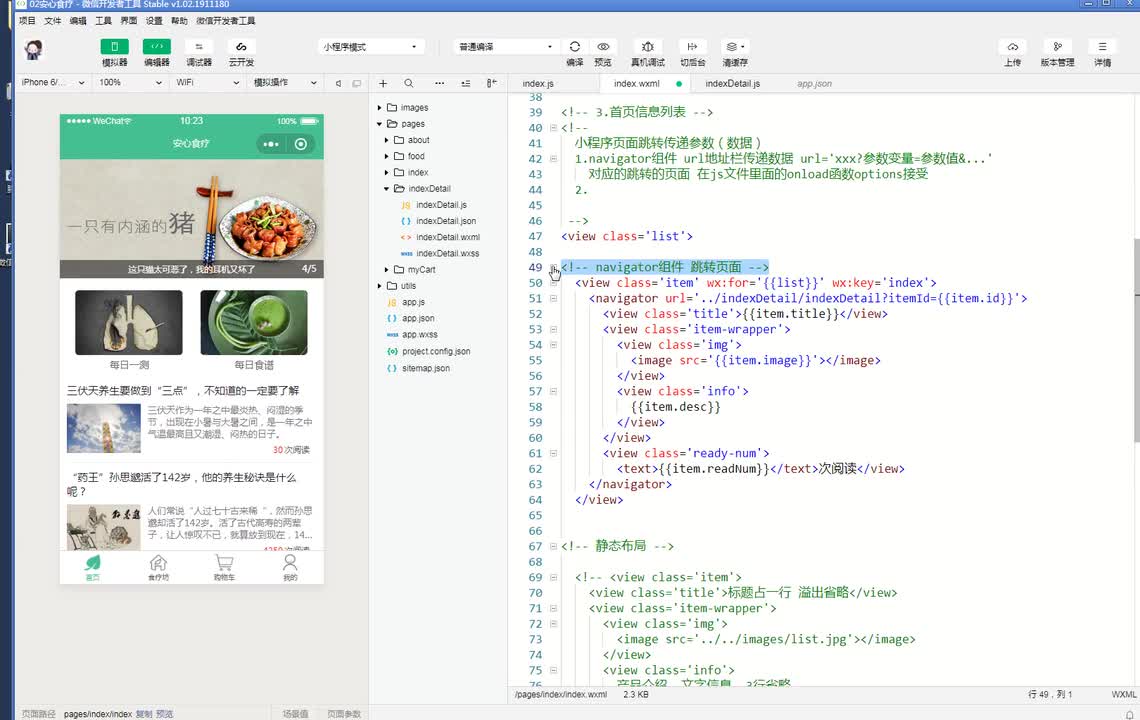This screenshot has width=1140, height=720.
Task: Click the 预览 link beside page path
Action: pos(165,714)
